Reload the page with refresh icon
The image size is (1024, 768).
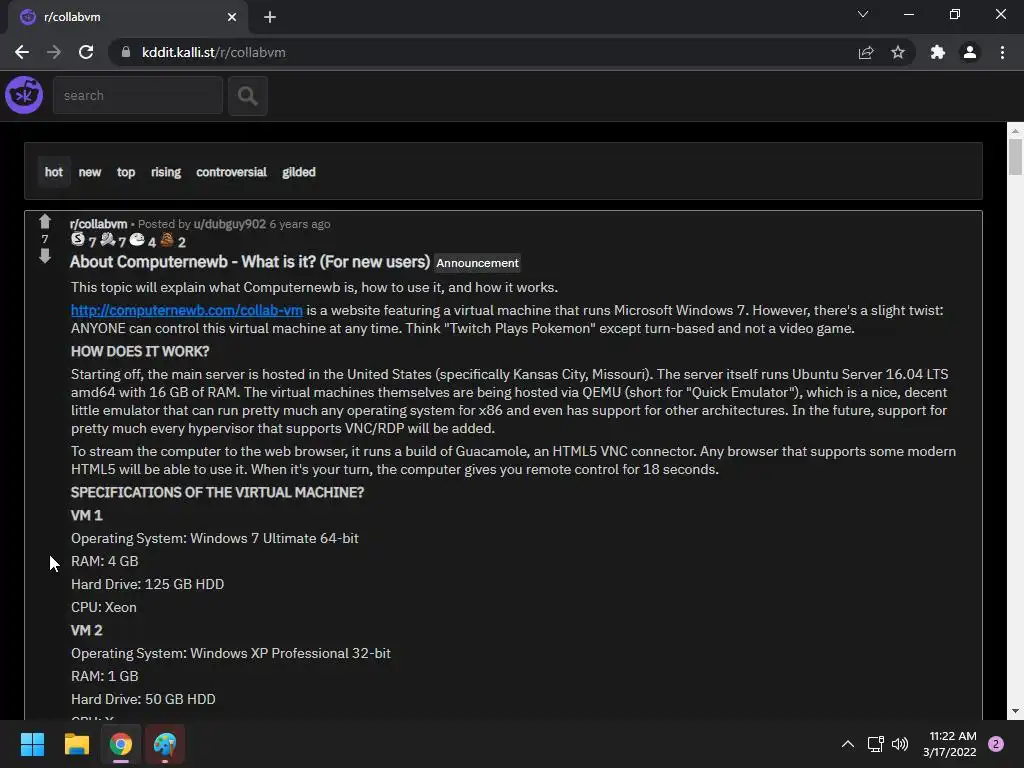(86, 52)
